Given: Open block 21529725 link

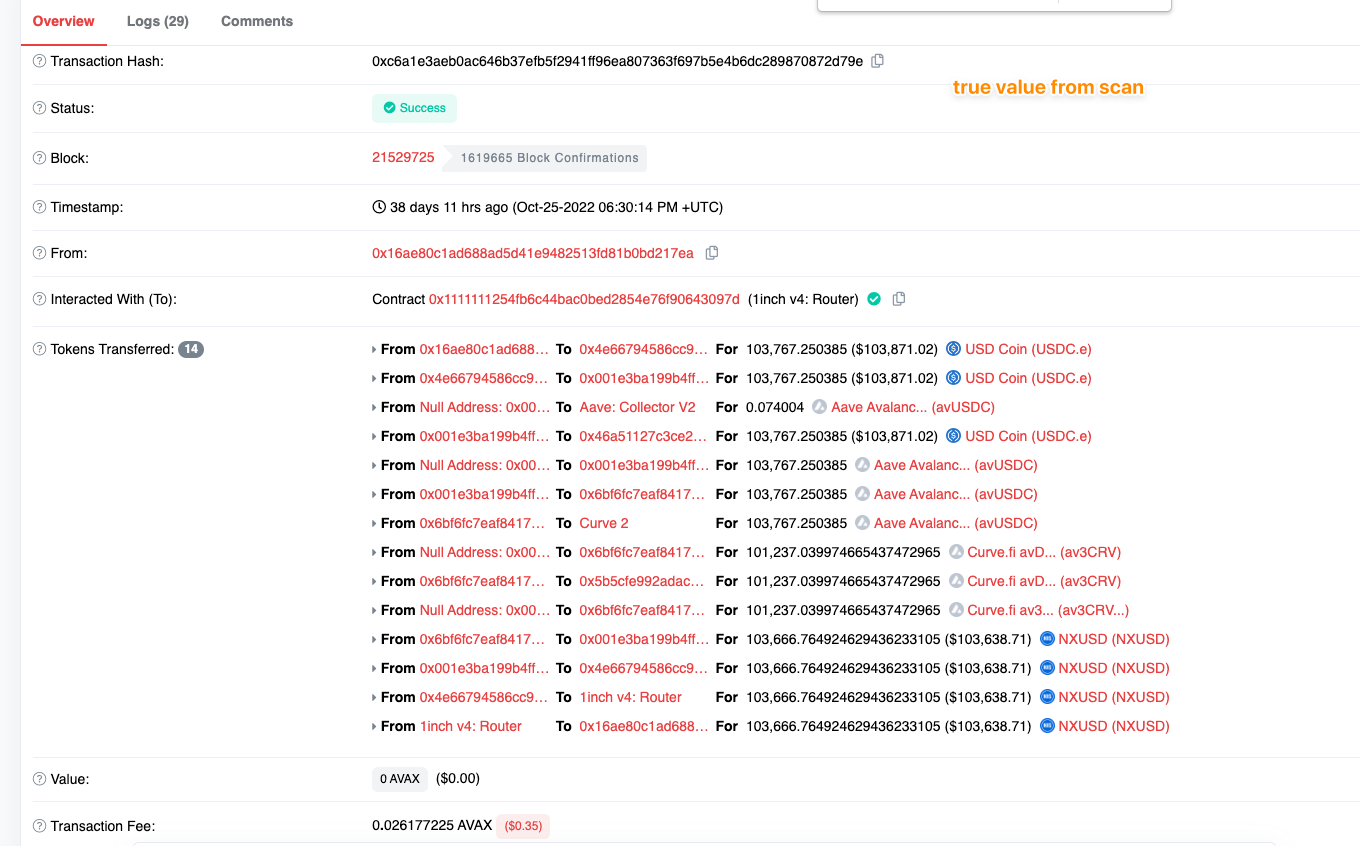Looking at the screenshot, I should point(403,157).
